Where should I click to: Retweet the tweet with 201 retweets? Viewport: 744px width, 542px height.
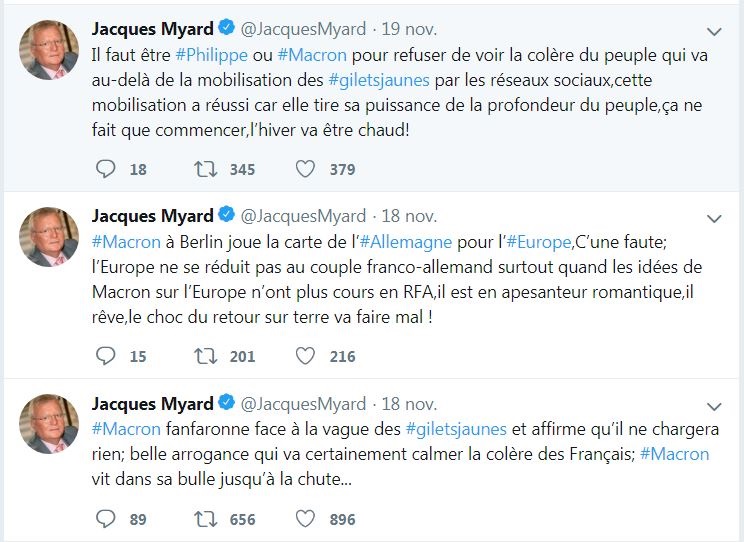pyautogui.click(x=206, y=355)
